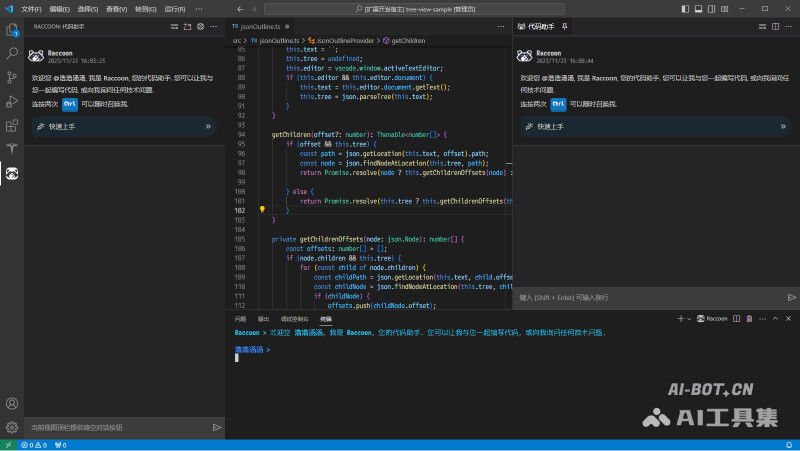Viewport: 800px width, 451px height.
Task: Switch to the 问题 panel tab
Action: [240, 318]
